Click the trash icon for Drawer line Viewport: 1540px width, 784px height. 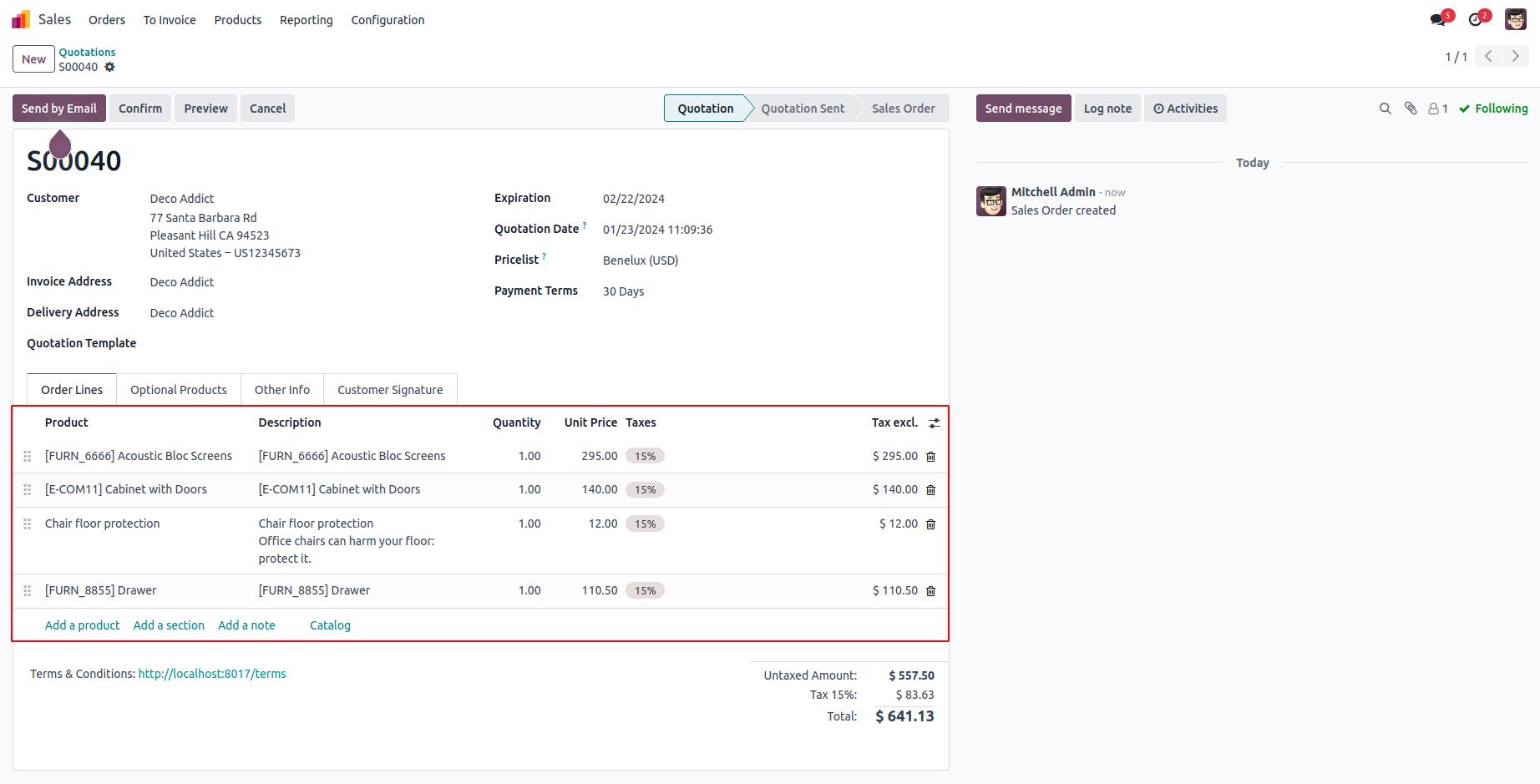pos(930,591)
